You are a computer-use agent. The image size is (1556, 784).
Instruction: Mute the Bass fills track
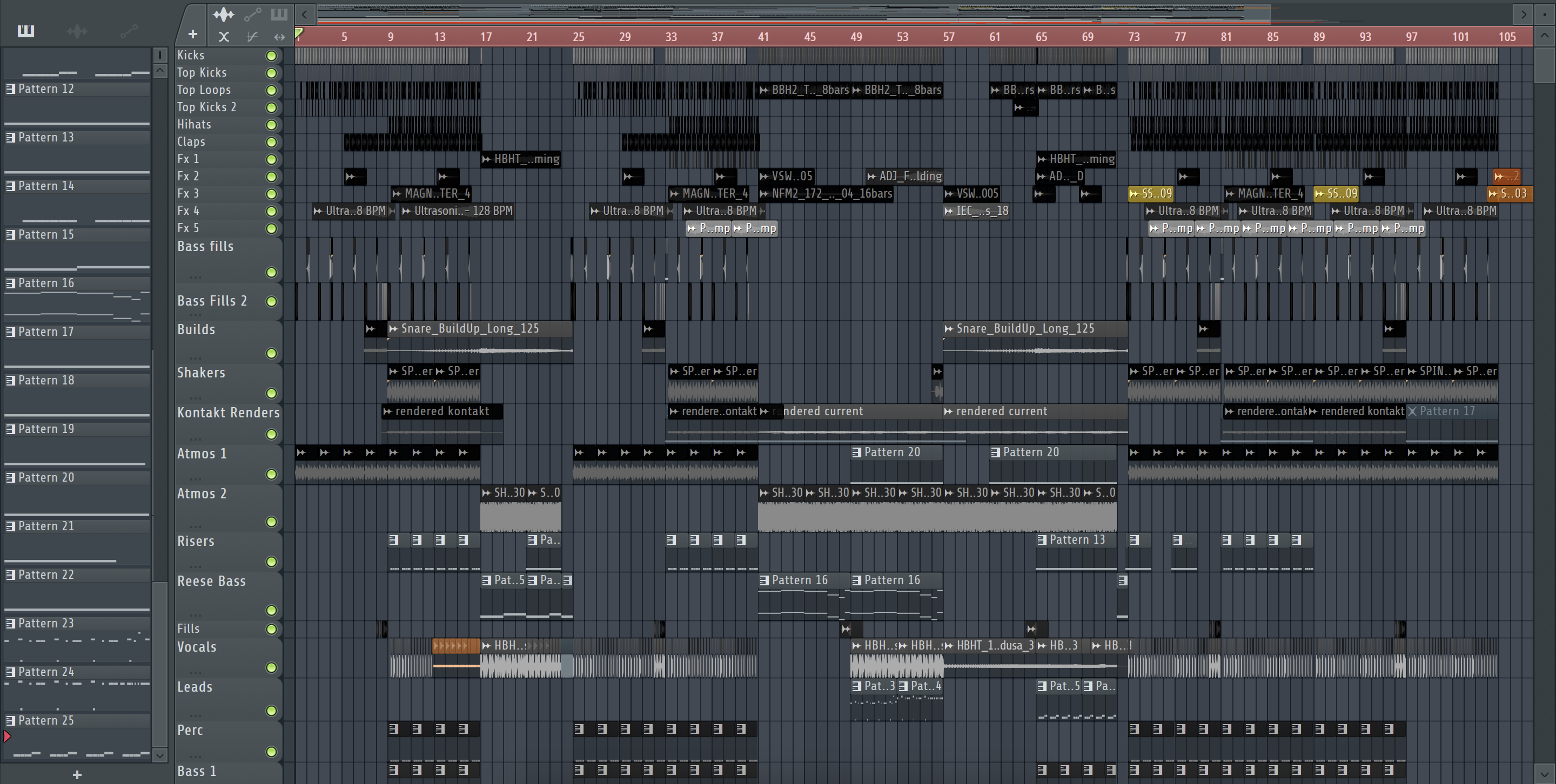click(x=272, y=273)
